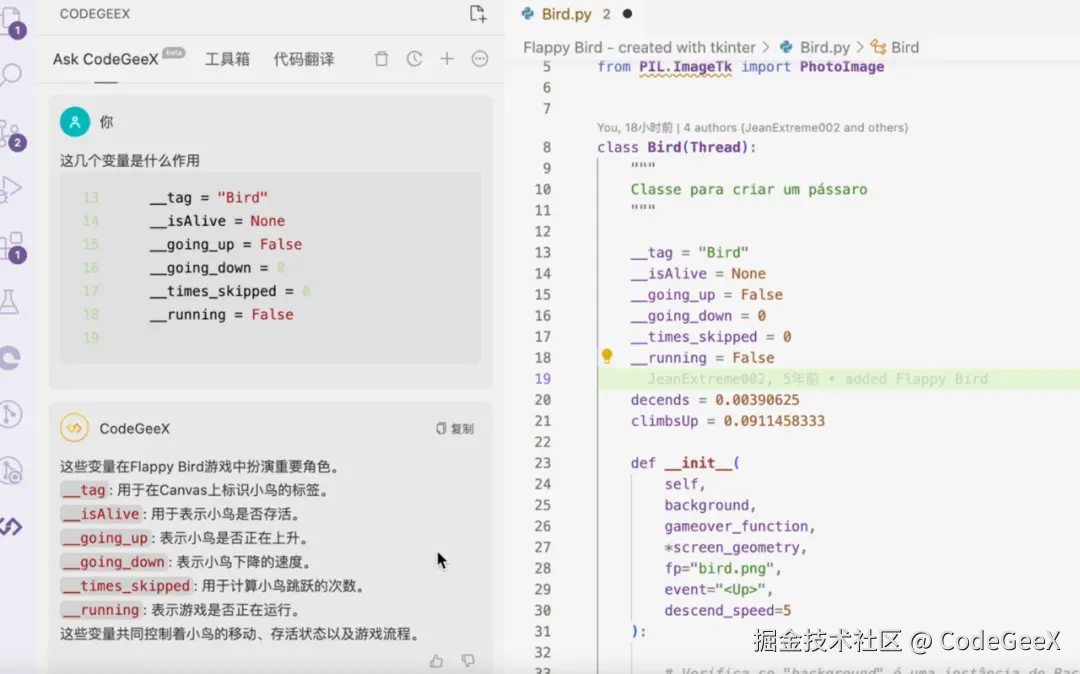Click the Flappy Bird folder breadcrumb

pyautogui.click(x=639, y=48)
